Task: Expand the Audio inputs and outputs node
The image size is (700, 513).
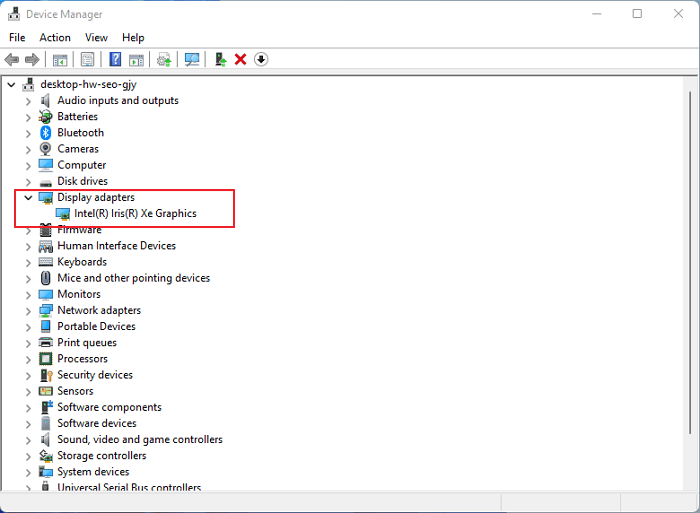Action: point(28,101)
